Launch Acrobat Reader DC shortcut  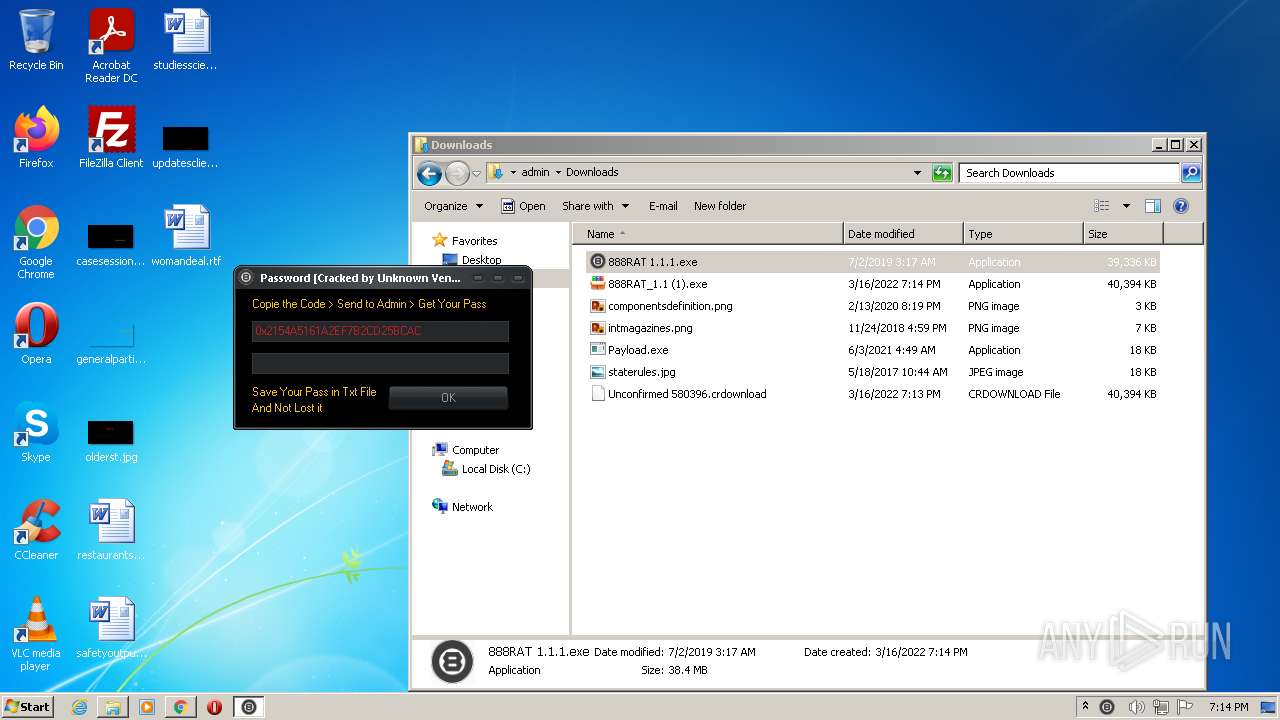(111, 46)
